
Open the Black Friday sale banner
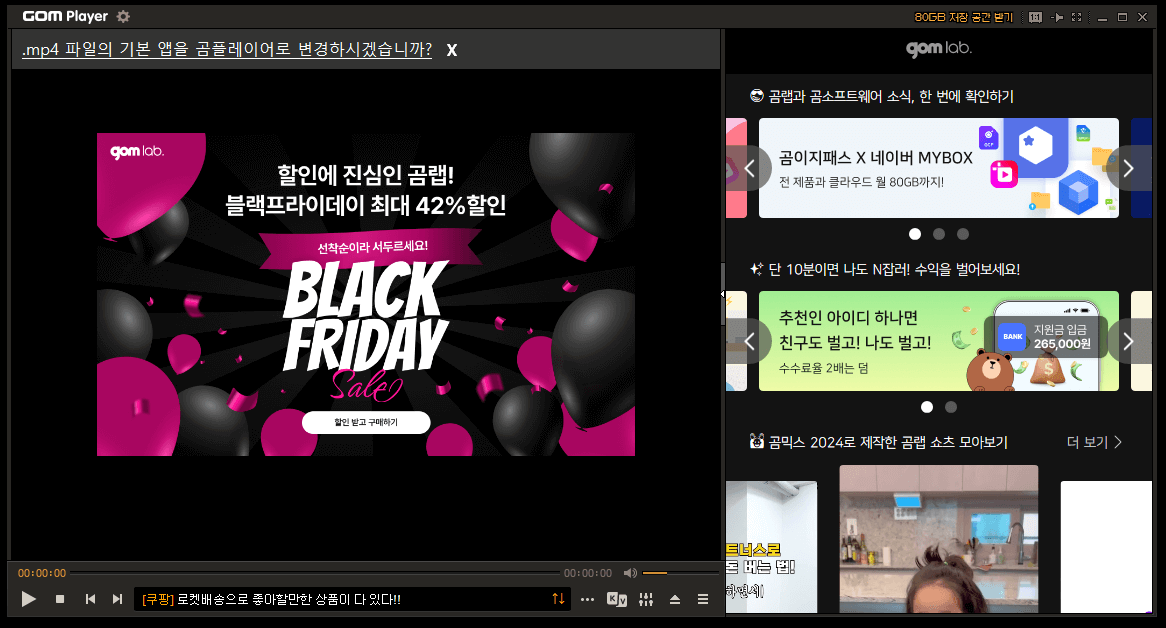[366, 294]
